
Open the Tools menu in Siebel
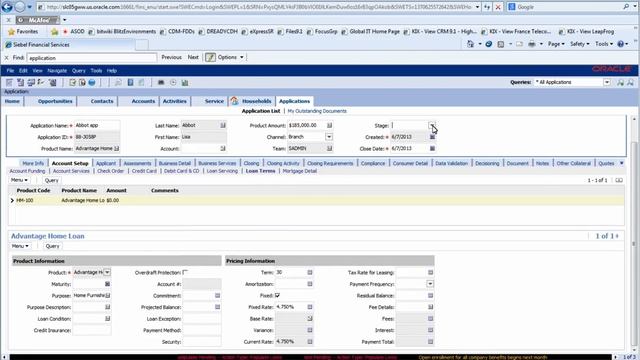coord(96,71)
